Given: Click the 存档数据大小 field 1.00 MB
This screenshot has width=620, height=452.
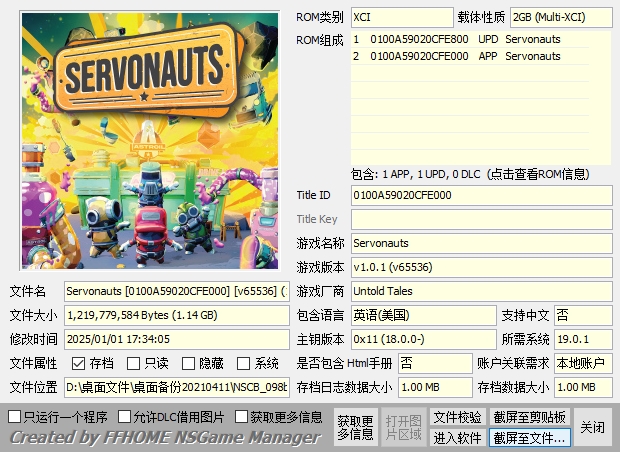Looking at the screenshot, I should pyautogui.click(x=583, y=388).
